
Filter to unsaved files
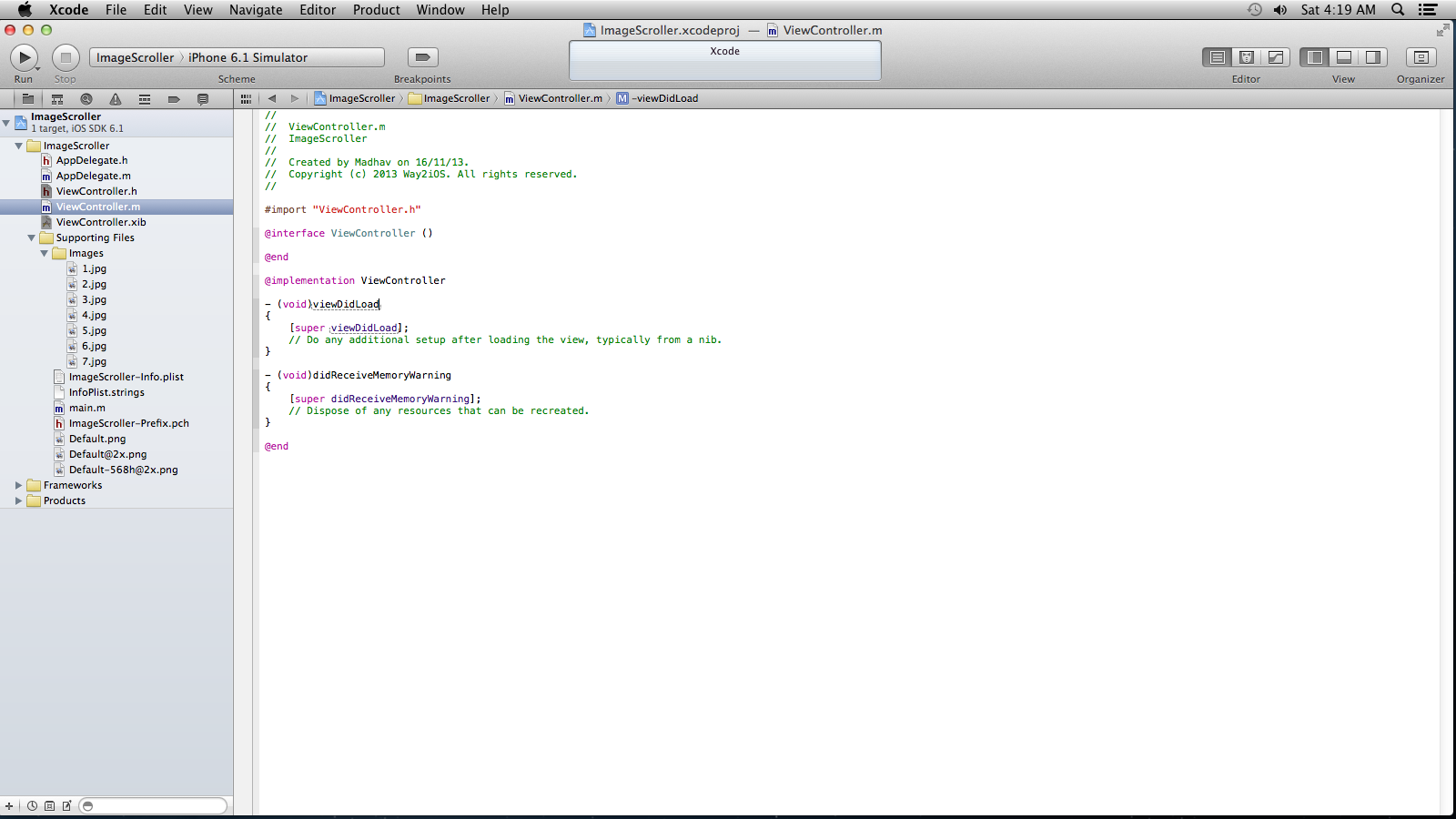(x=66, y=806)
